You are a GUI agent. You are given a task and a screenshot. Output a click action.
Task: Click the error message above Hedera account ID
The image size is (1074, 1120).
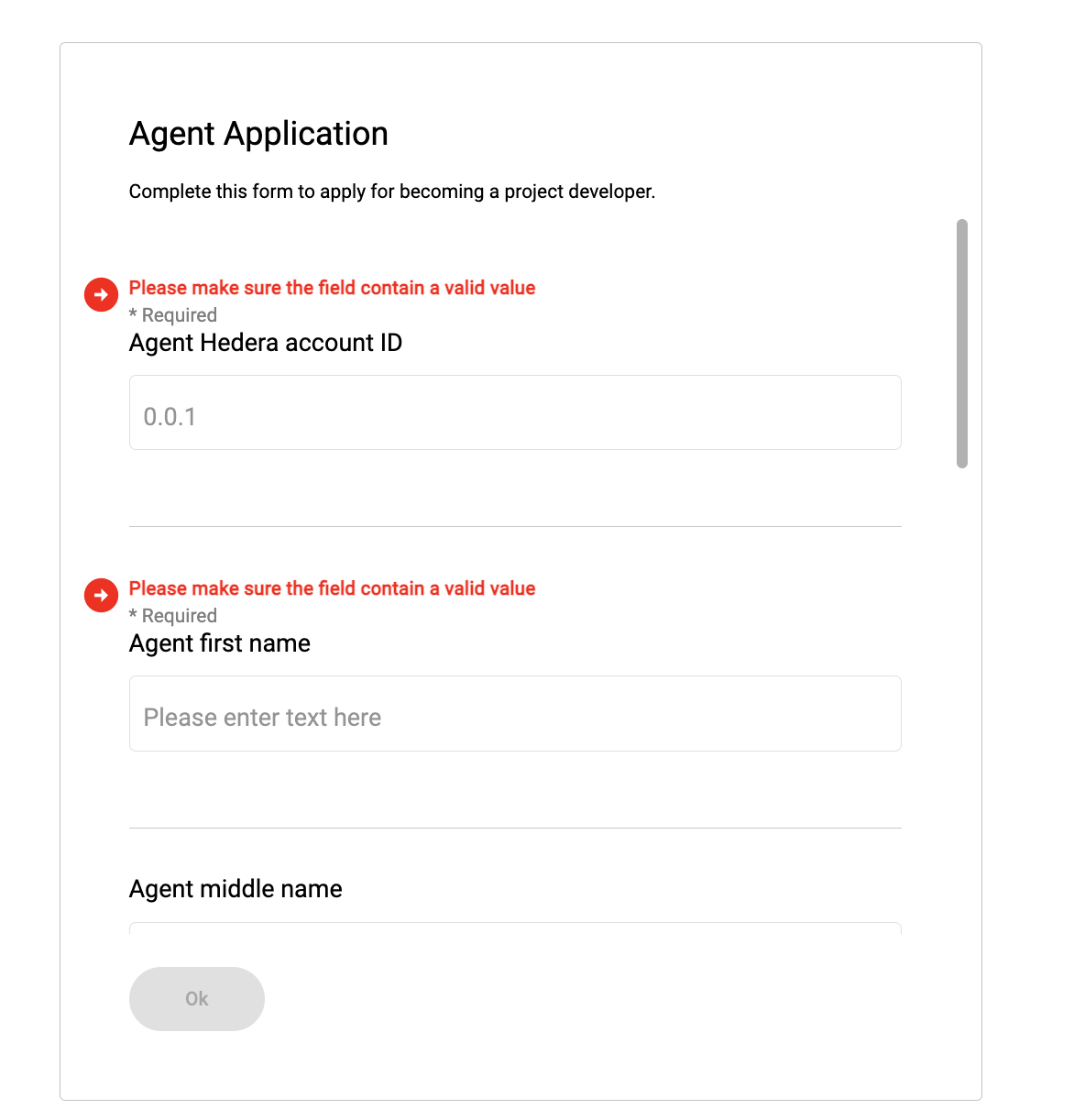pyautogui.click(x=332, y=288)
